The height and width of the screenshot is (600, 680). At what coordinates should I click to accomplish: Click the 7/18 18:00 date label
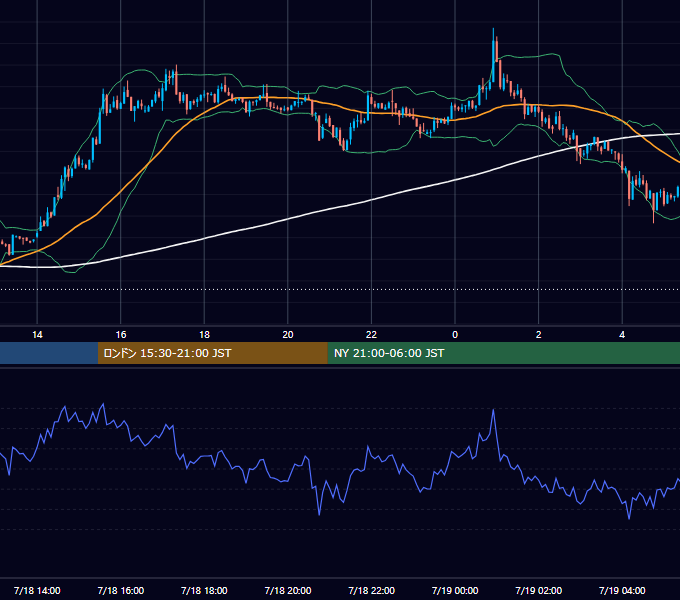point(204,590)
